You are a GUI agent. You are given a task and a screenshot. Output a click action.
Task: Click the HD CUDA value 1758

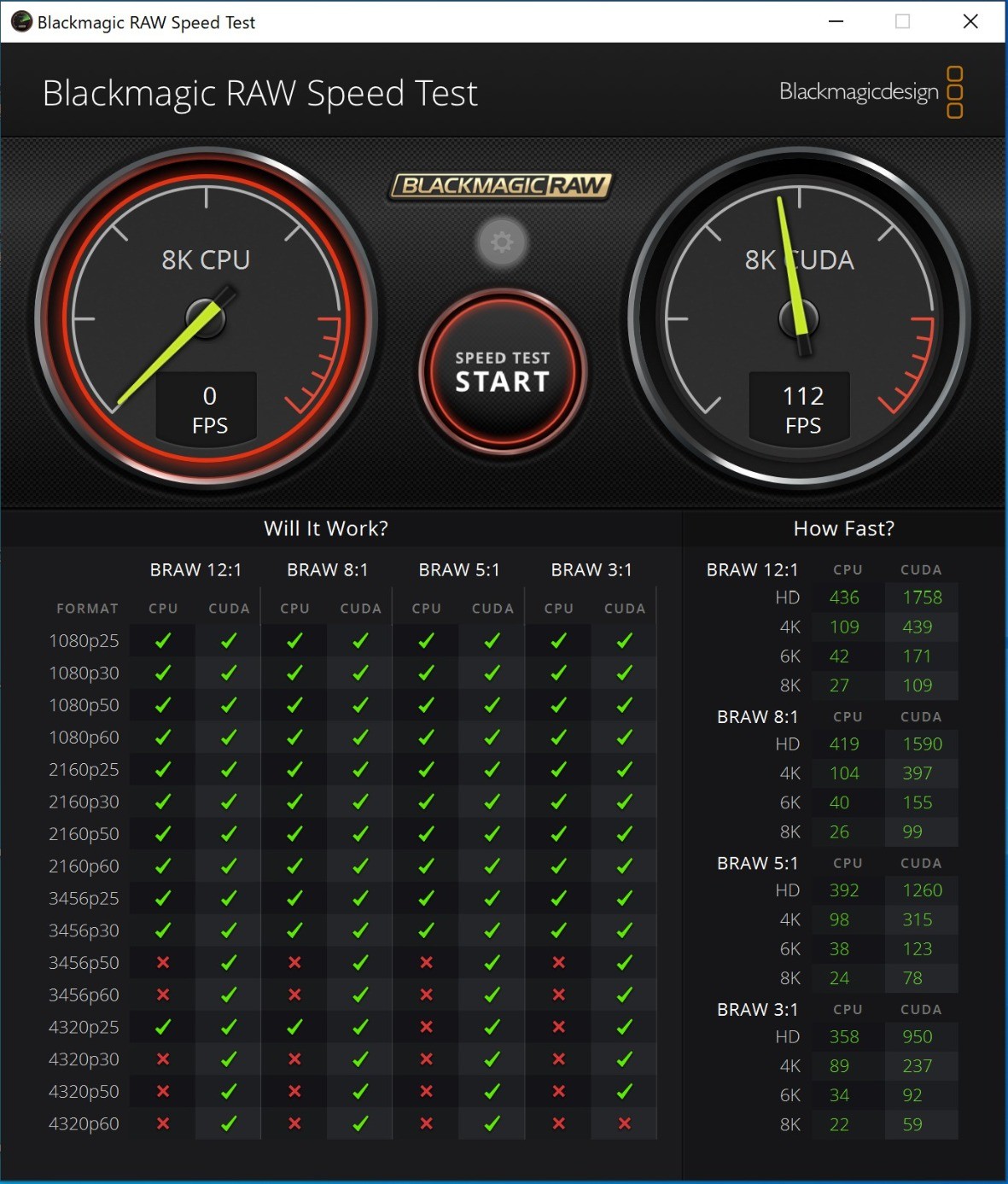pos(923,598)
